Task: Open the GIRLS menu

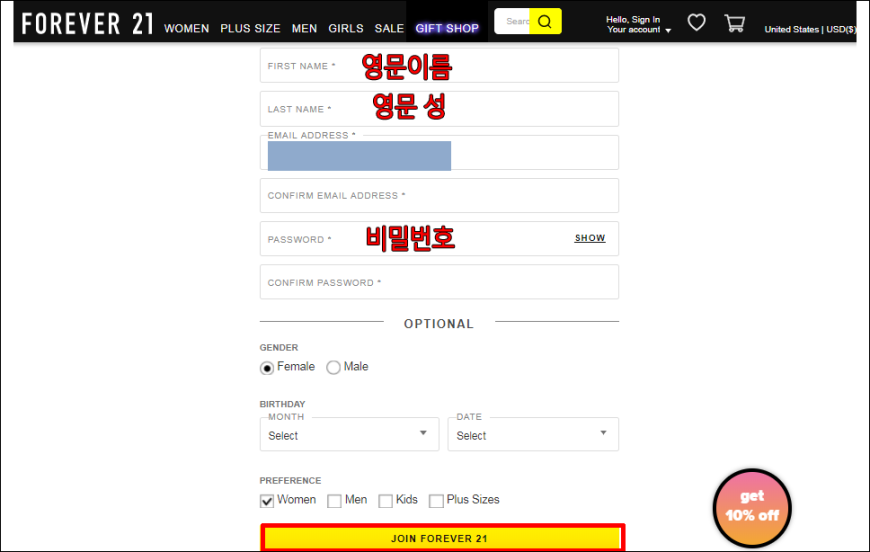Action: (346, 28)
